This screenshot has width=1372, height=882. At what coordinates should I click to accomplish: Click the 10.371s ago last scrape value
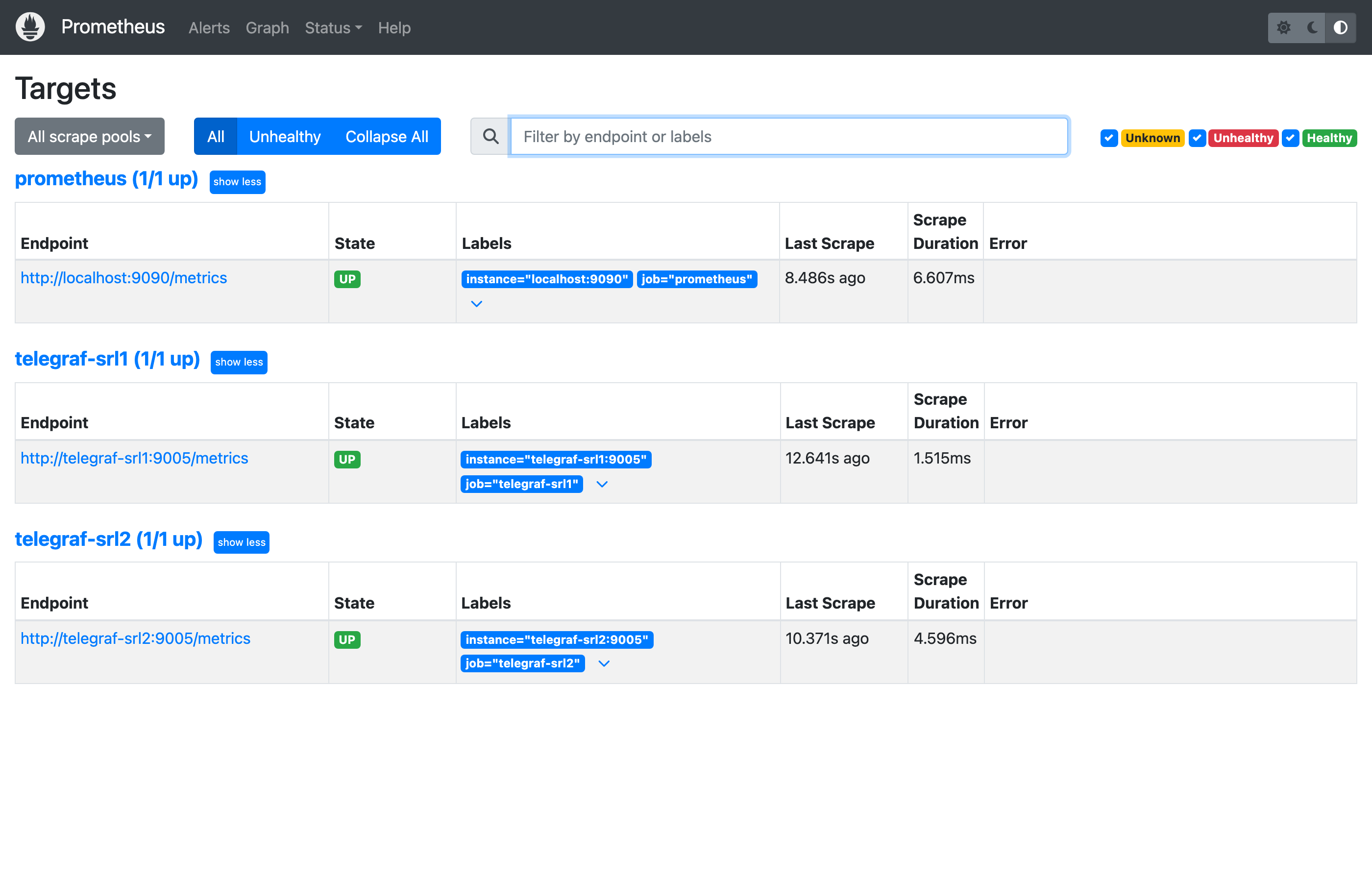tap(827, 638)
